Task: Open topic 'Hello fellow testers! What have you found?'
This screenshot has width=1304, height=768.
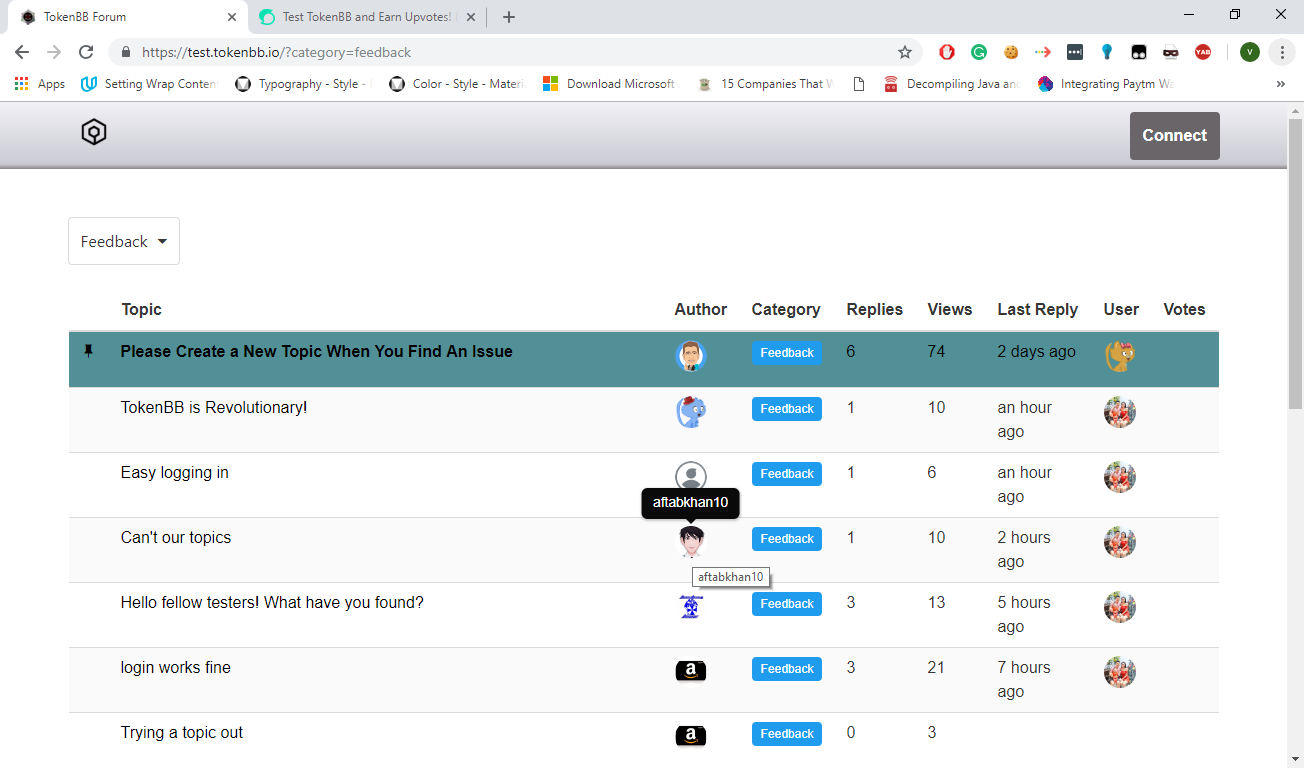Action: point(272,602)
